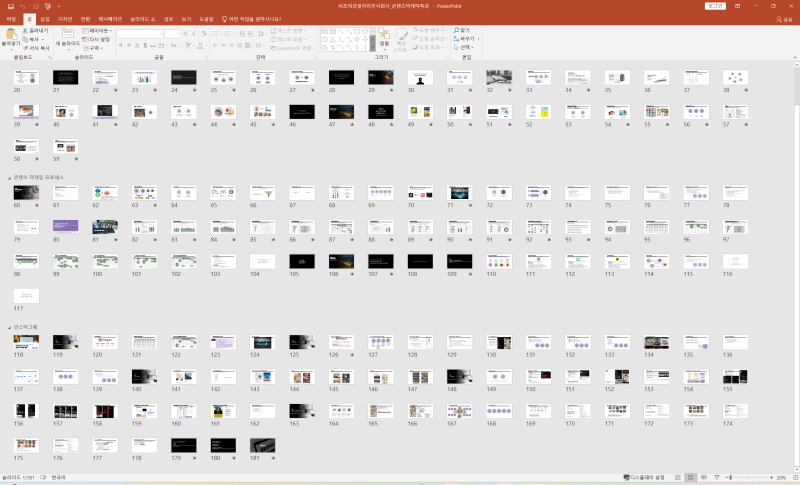Screen dimensions: 800x485
Task: Select slide thumbnail 20
Action: tap(26, 78)
